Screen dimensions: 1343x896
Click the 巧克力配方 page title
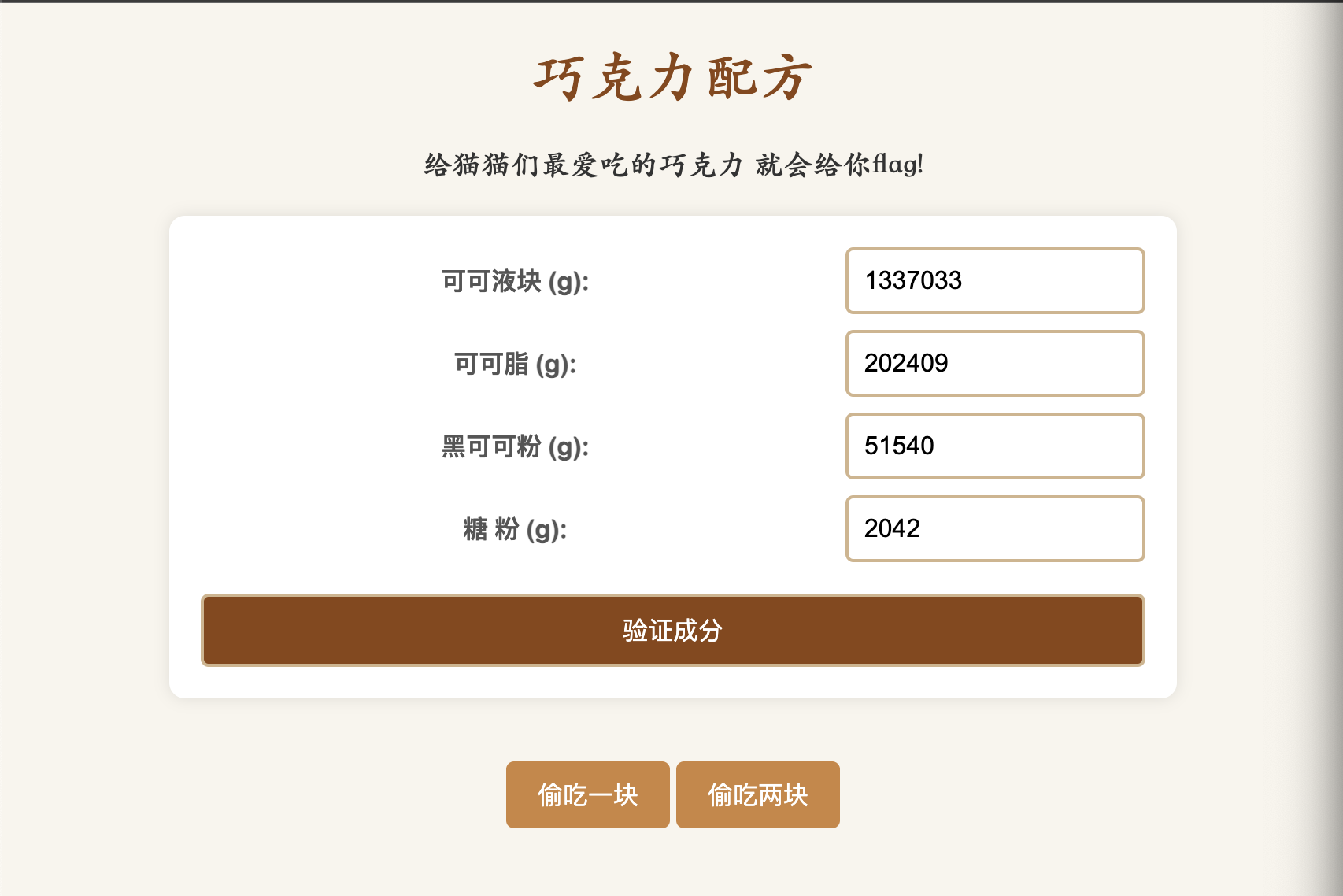[672, 78]
